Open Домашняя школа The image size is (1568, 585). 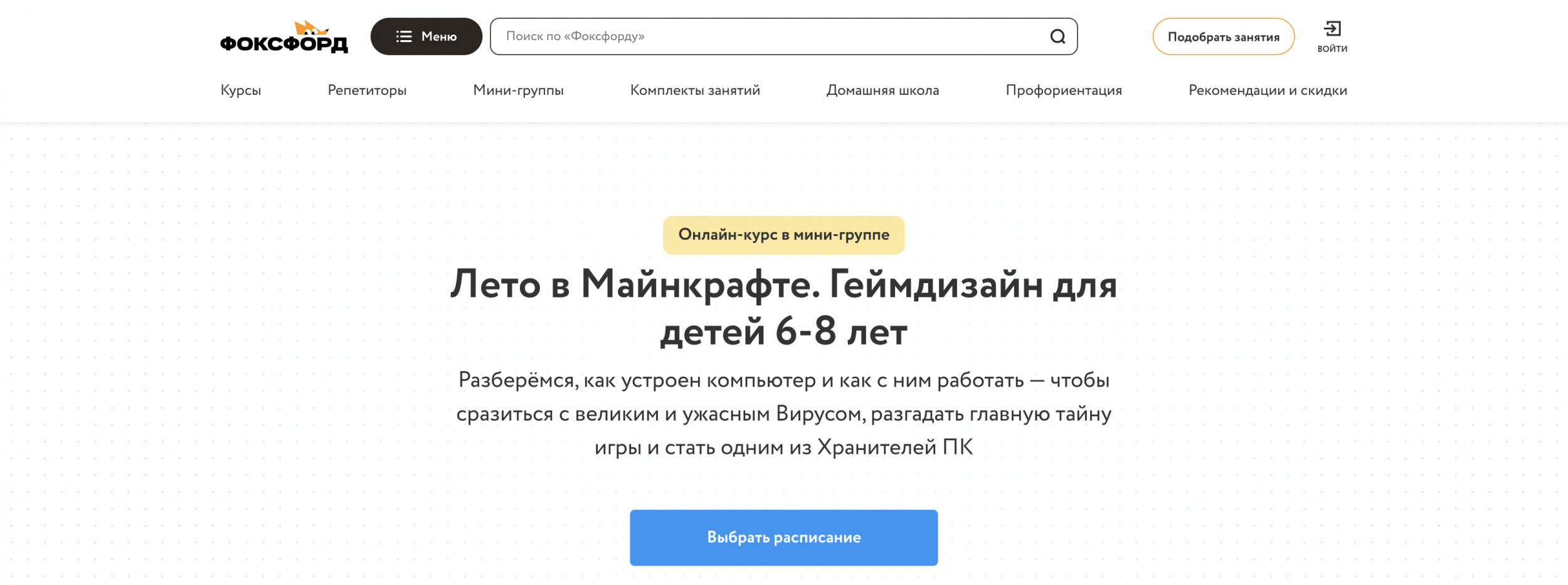882,90
